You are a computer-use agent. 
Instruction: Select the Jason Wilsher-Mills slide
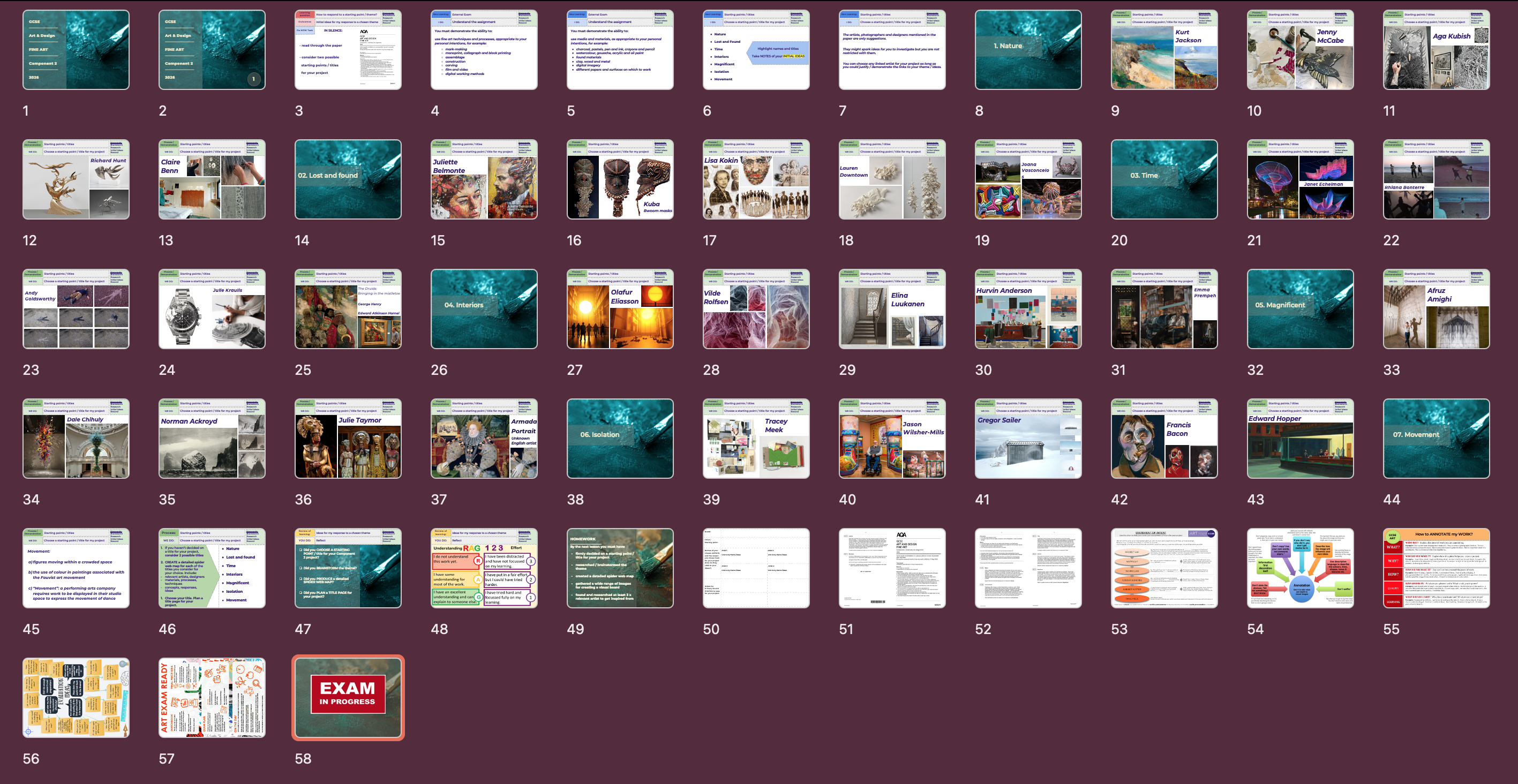892,439
